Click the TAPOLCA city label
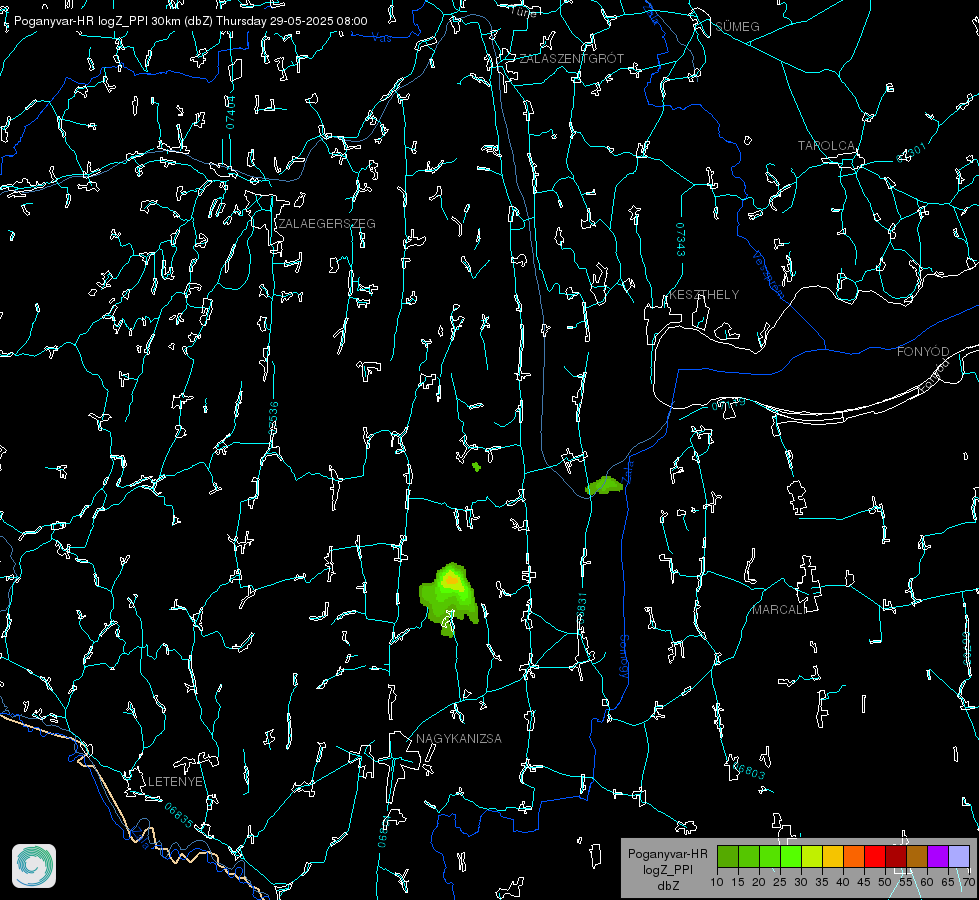The height and width of the screenshot is (900, 979). click(x=826, y=146)
